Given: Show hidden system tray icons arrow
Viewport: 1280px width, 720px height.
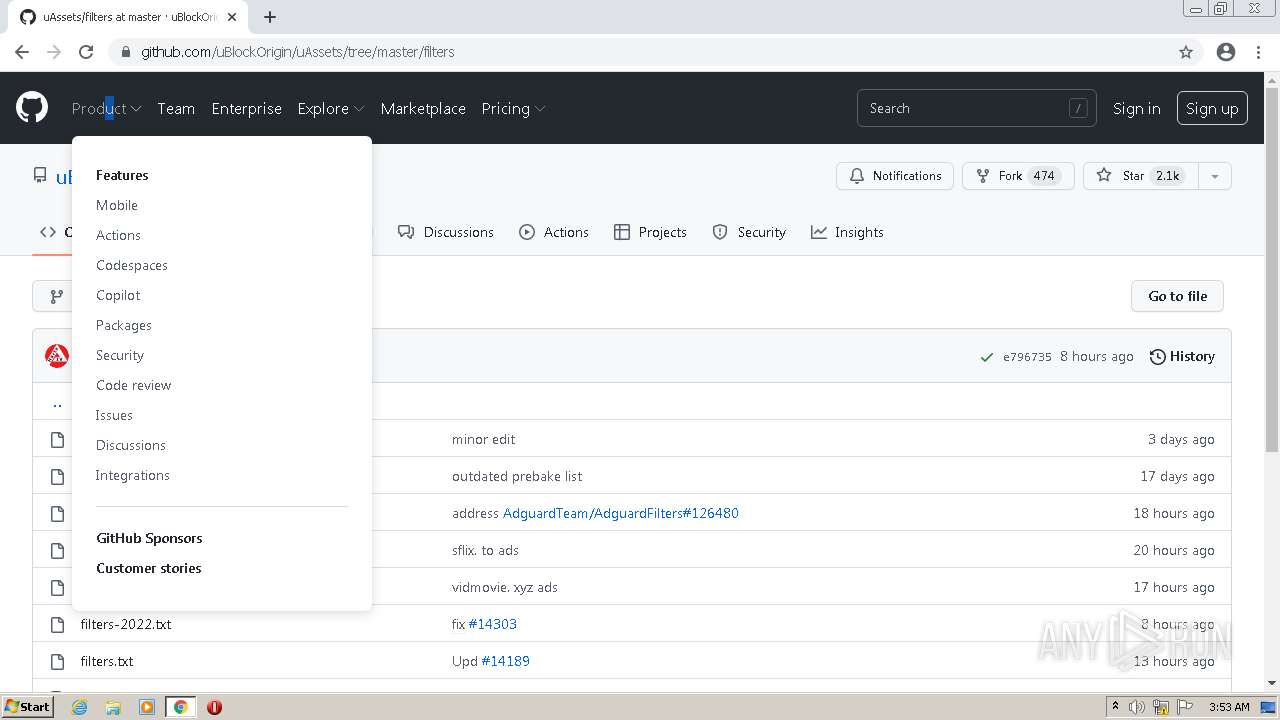Looking at the screenshot, I should pos(1115,707).
